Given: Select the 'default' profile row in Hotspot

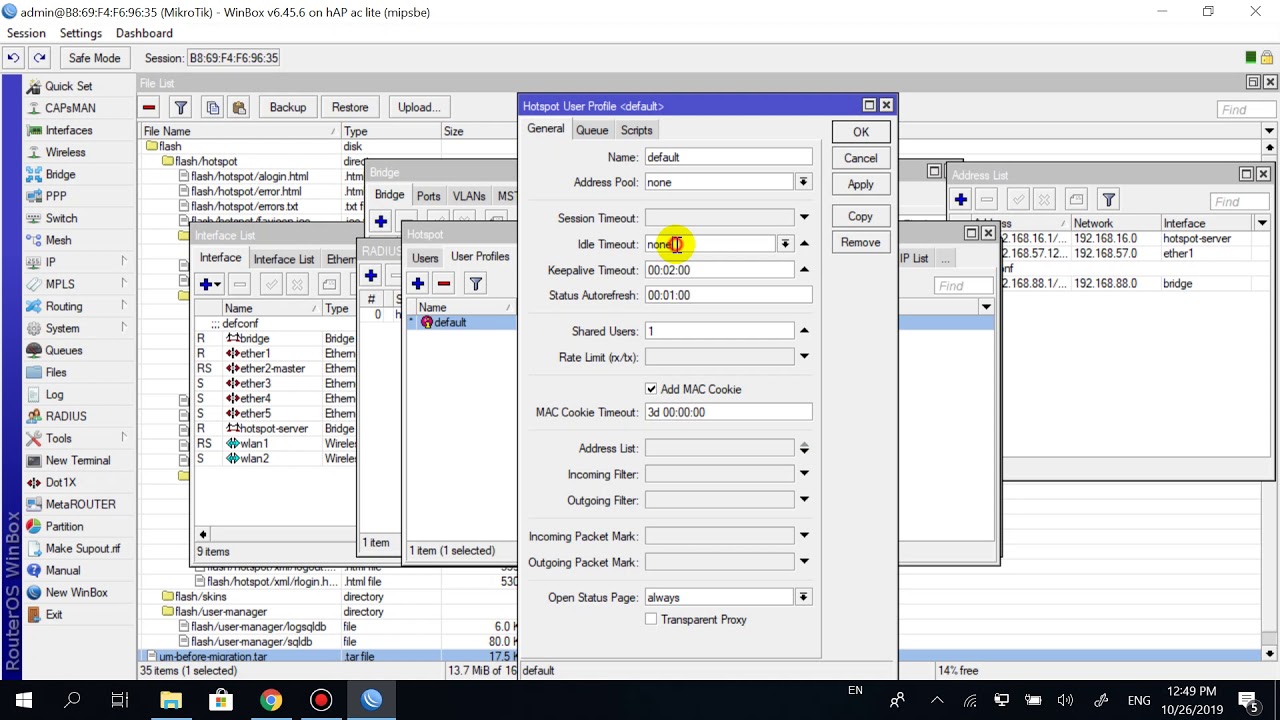Looking at the screenshot, I should (461, 322).
